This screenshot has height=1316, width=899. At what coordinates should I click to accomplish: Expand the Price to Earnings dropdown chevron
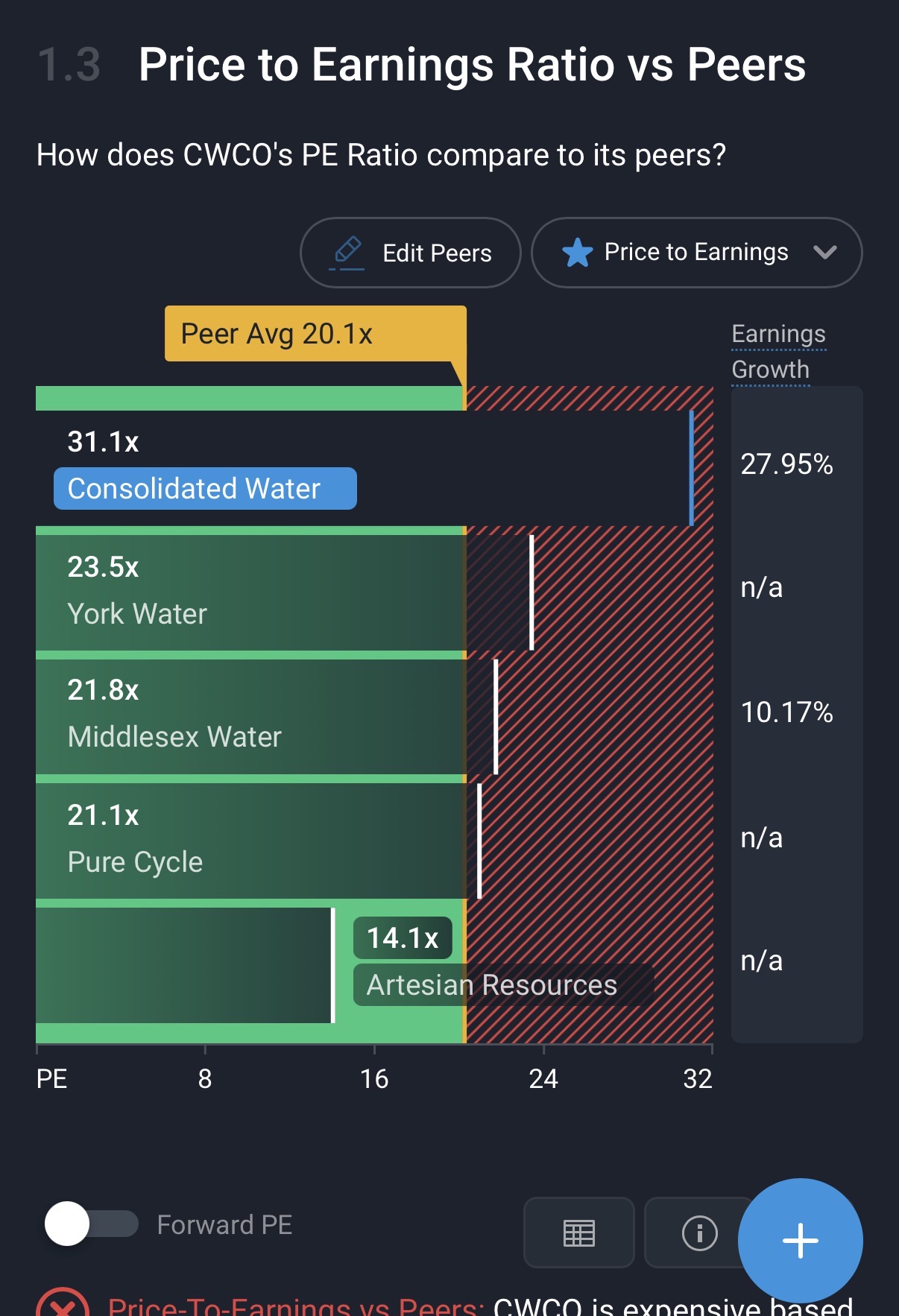(824, 252)
